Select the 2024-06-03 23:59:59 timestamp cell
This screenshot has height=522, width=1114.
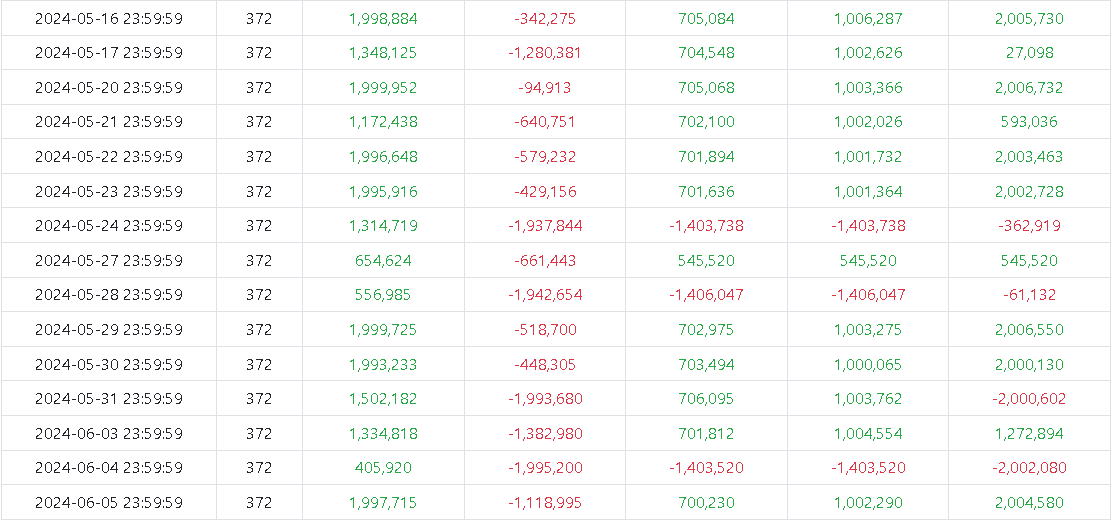[x=108, y=434]
